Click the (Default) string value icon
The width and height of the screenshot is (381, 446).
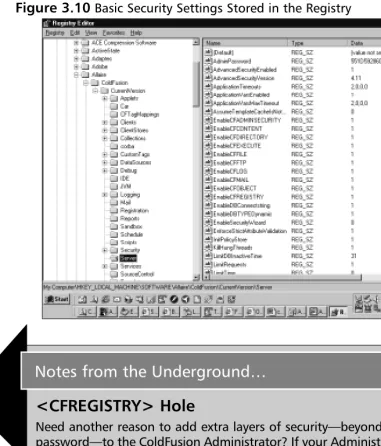coord(208,52)
